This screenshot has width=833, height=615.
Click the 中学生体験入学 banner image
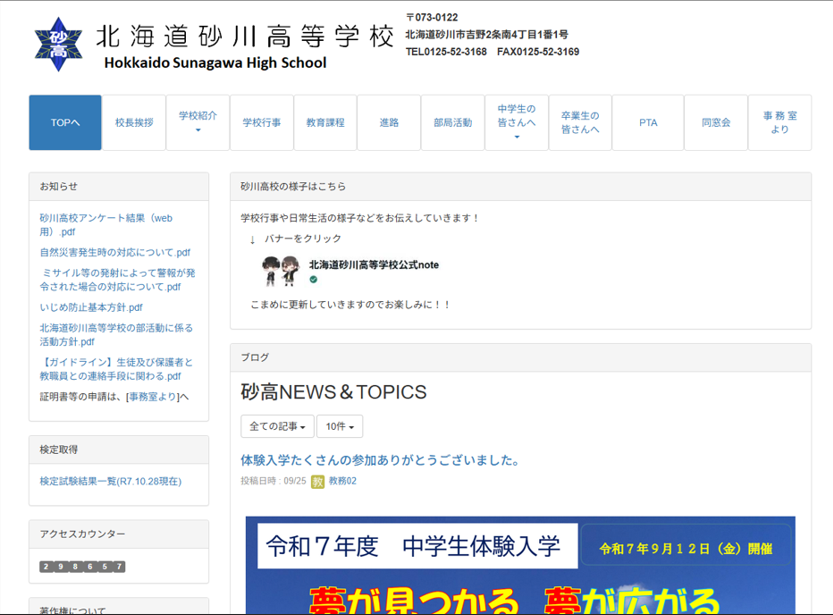[520, 565]
